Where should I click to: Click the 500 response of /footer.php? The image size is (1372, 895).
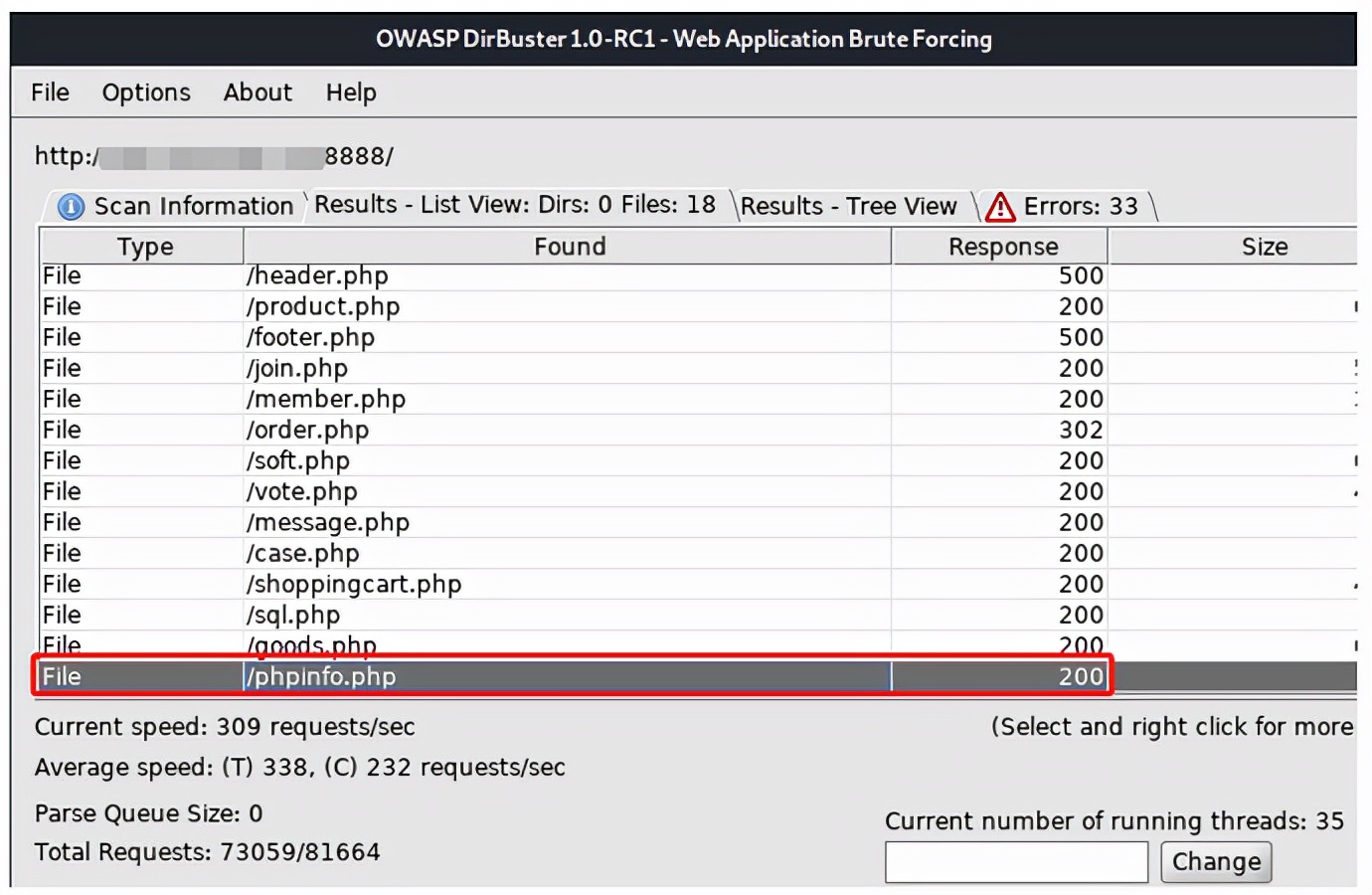[x=1081, y=337]
